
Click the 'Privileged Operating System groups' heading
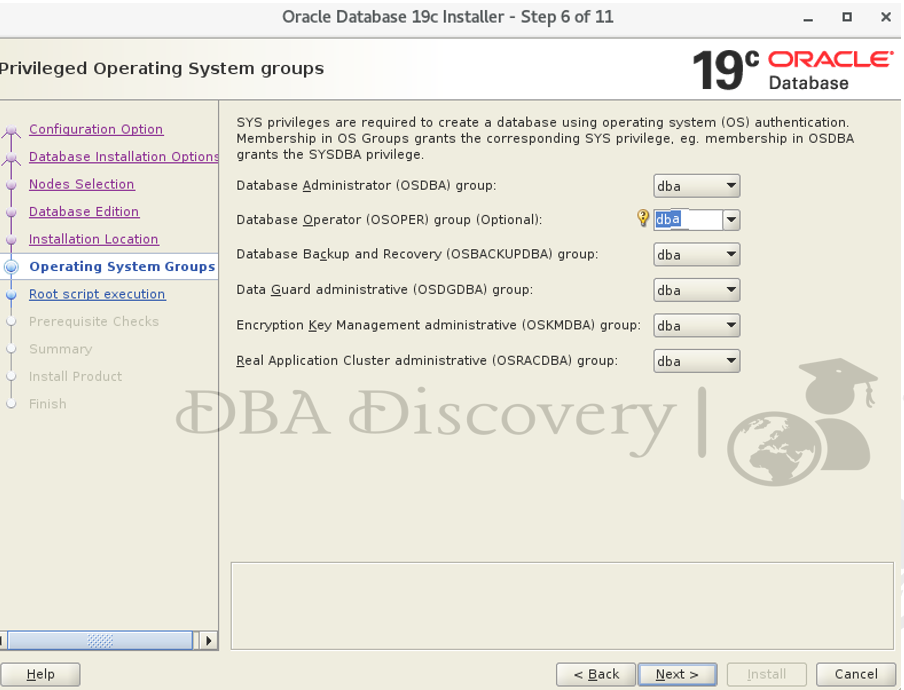(162, 69)
